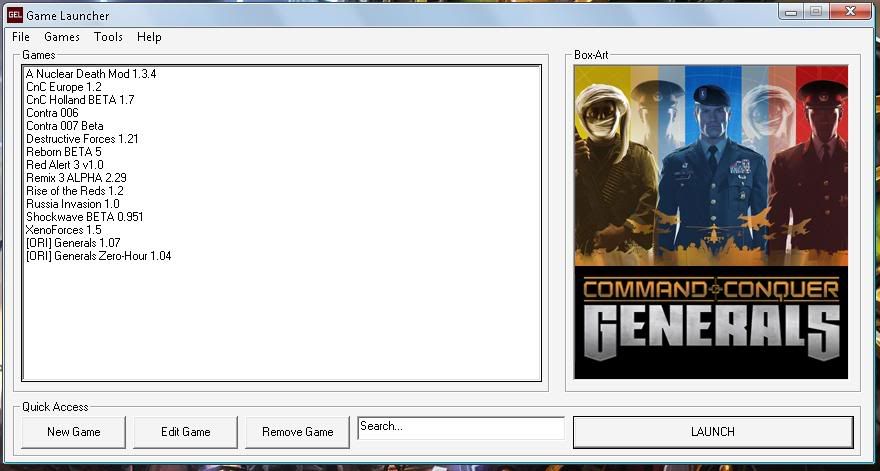This screenshot has width=880, height=471.
Task: Click the Remove Game button
Action: point(297,432)
